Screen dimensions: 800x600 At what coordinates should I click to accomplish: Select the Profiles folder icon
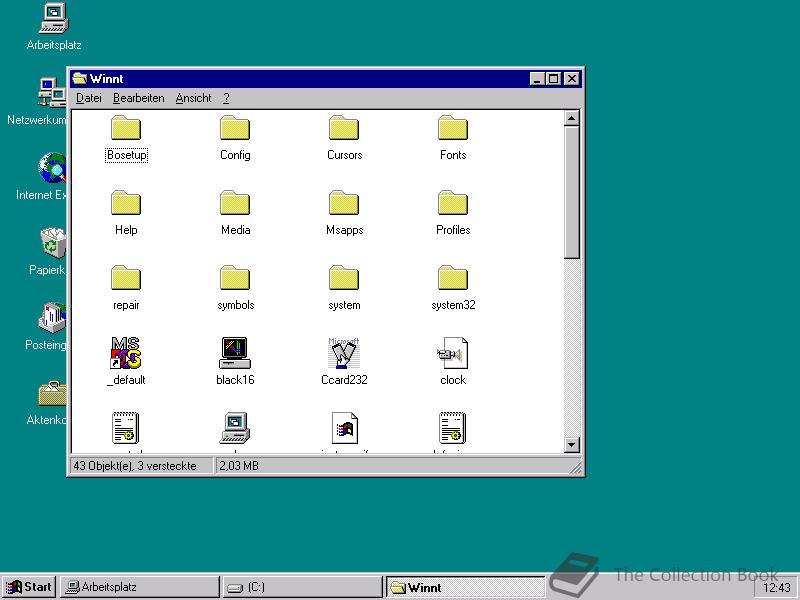point(453,203)
